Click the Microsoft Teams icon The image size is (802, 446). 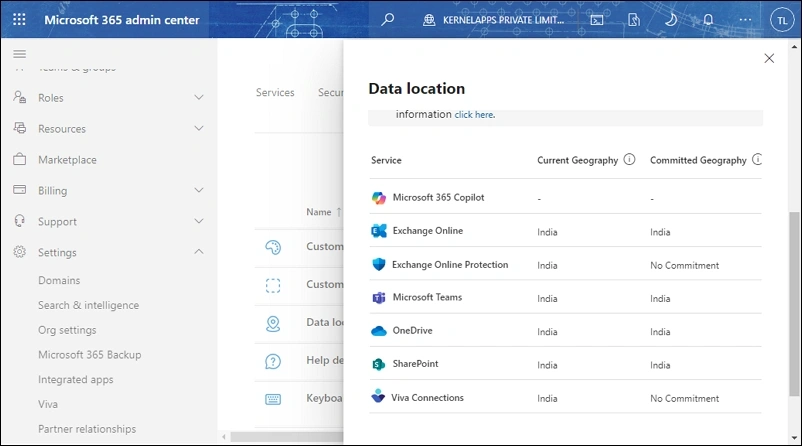click(378, 297)
